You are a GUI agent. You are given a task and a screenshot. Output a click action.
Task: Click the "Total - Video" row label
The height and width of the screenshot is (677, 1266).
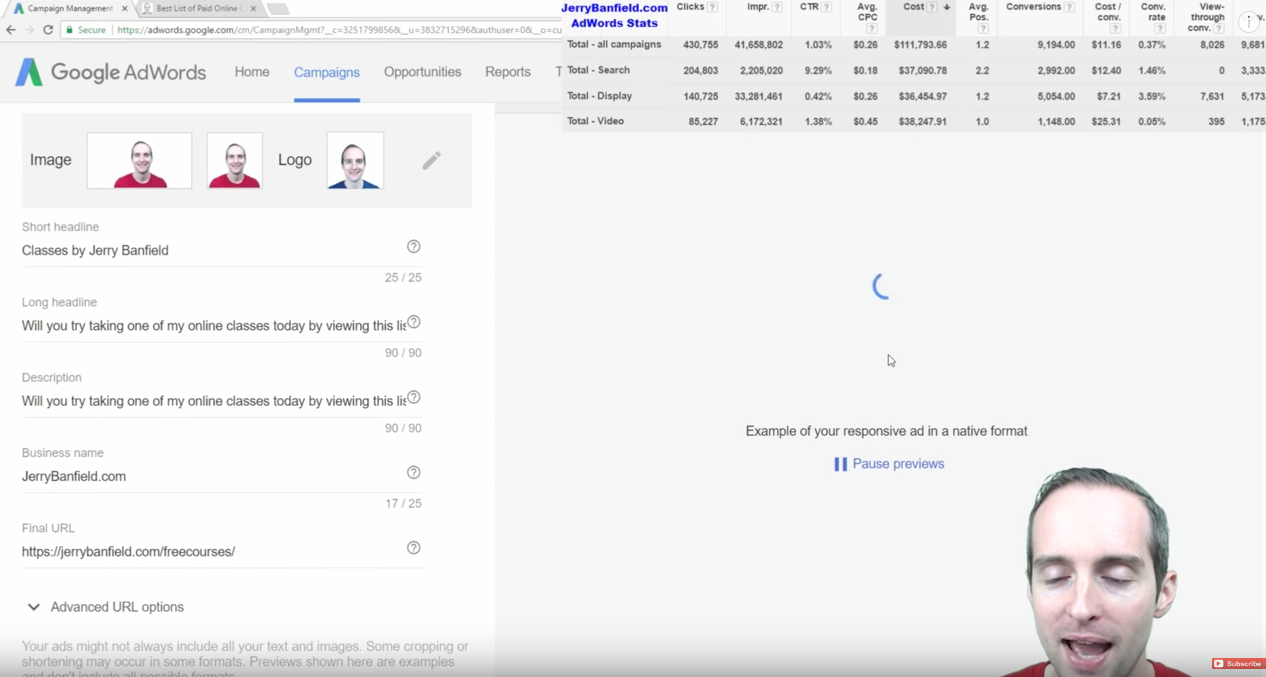[595, 121]
